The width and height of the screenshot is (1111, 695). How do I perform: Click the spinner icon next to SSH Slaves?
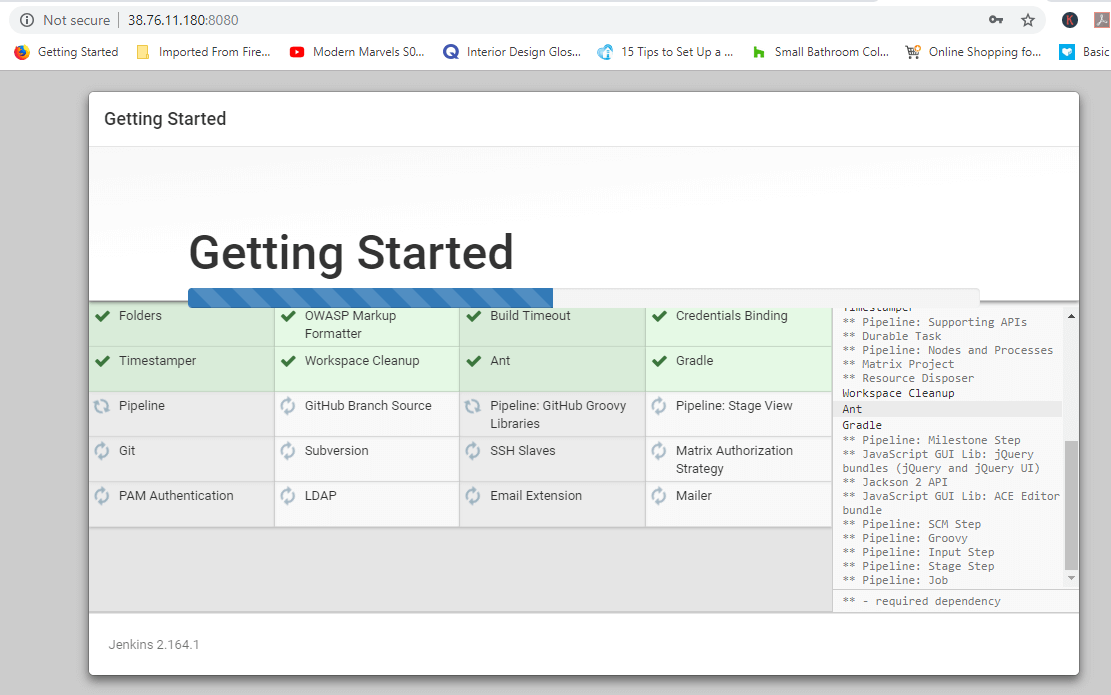point(473,451)
